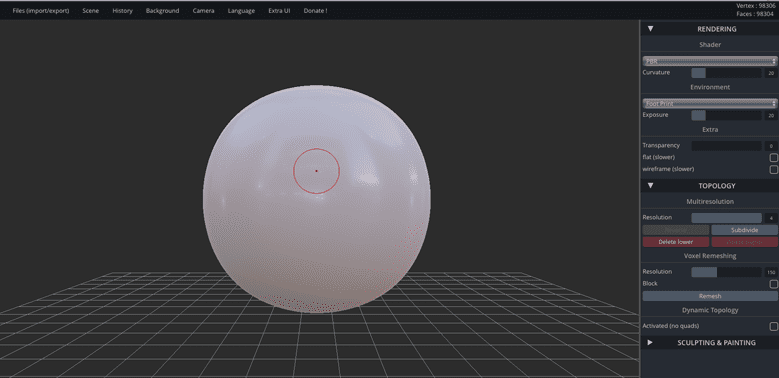The width and height of the screenshot is (779, 378).
Task: Collapse the TOPOLOGY panel section
Action: 709,186
